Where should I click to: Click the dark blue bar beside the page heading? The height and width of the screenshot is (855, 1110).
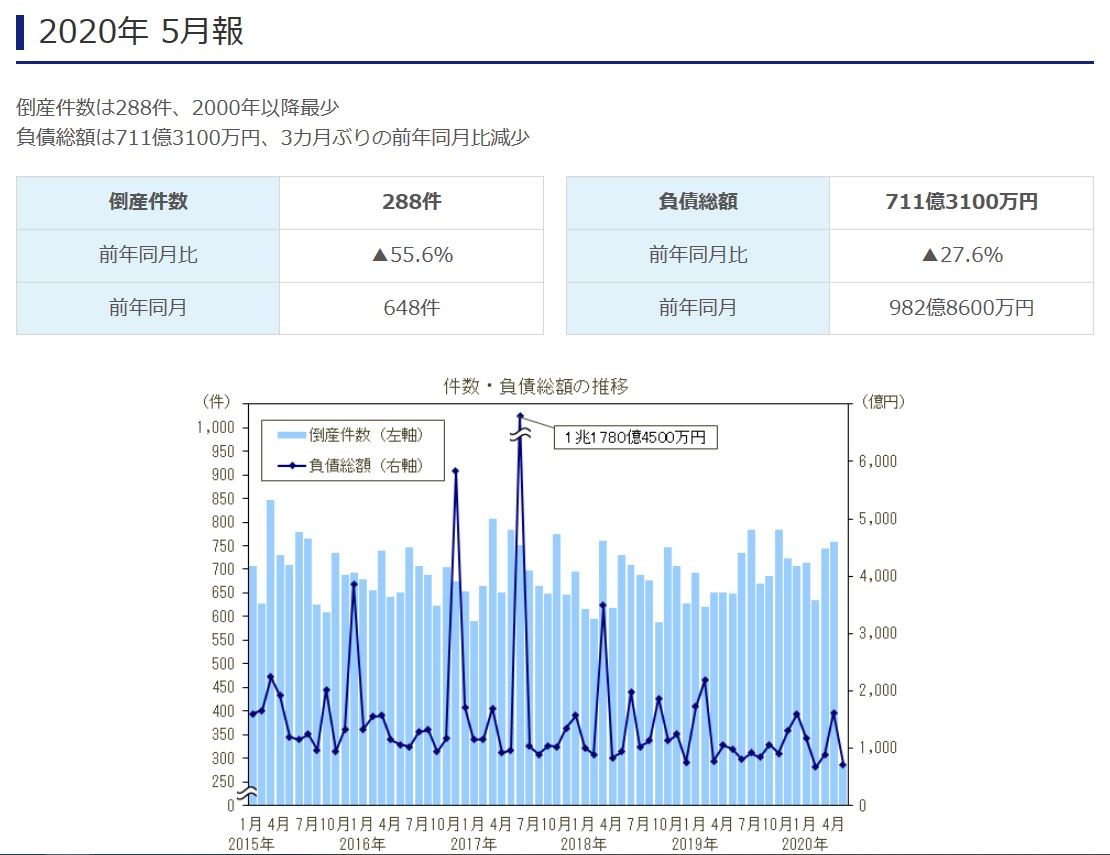20,32
